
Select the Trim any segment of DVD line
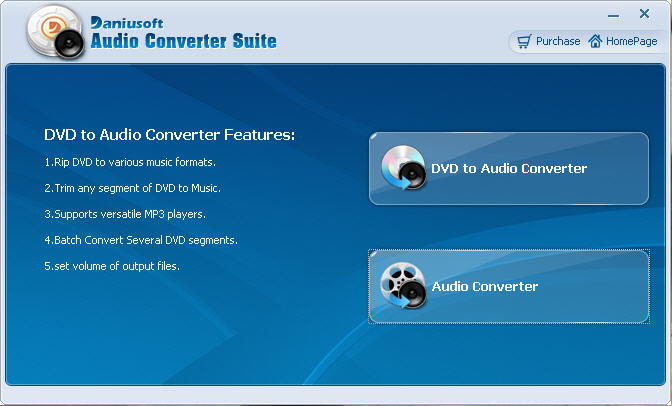click(x=133, y=188)
